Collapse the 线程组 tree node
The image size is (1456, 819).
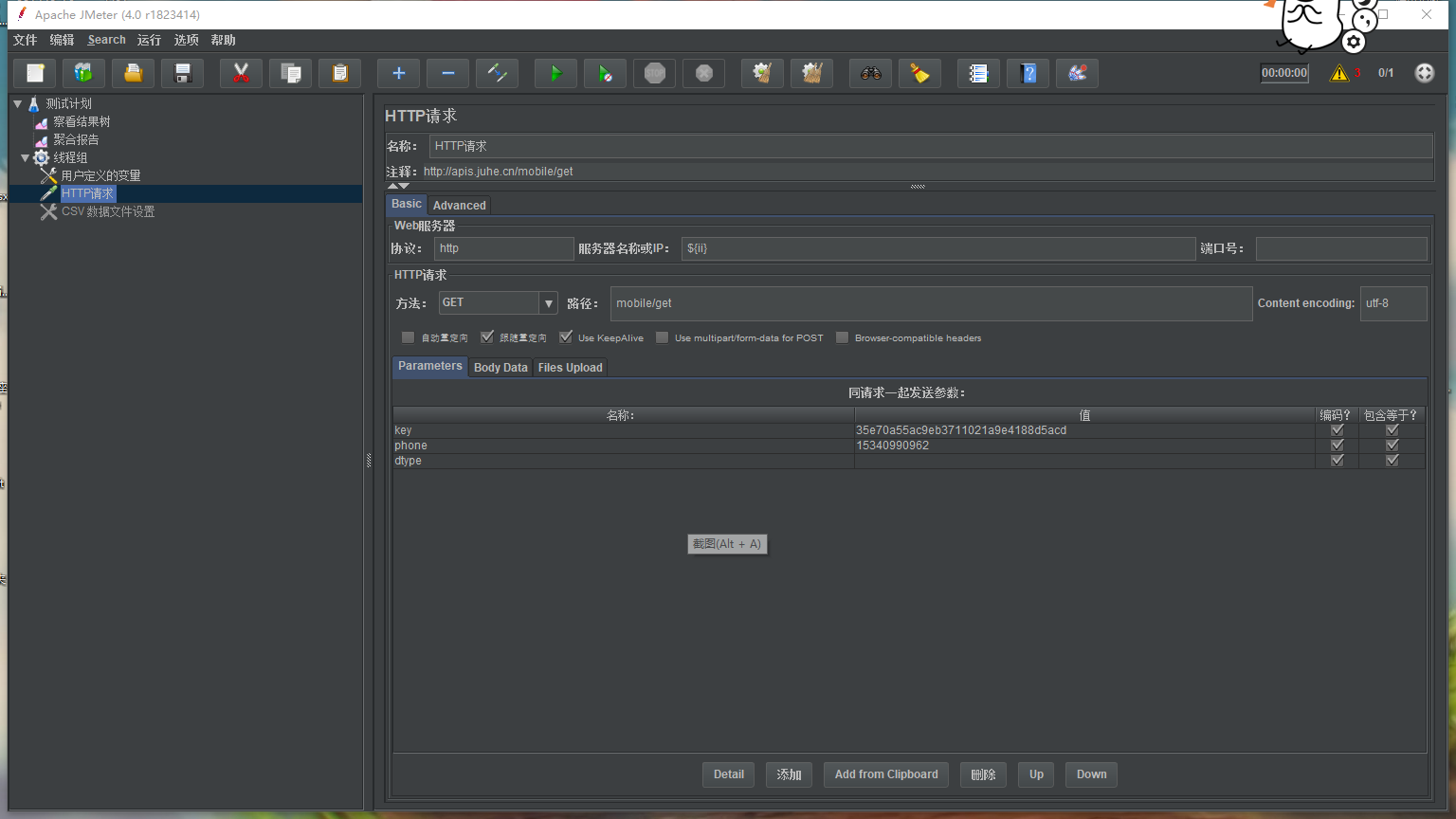25,157
